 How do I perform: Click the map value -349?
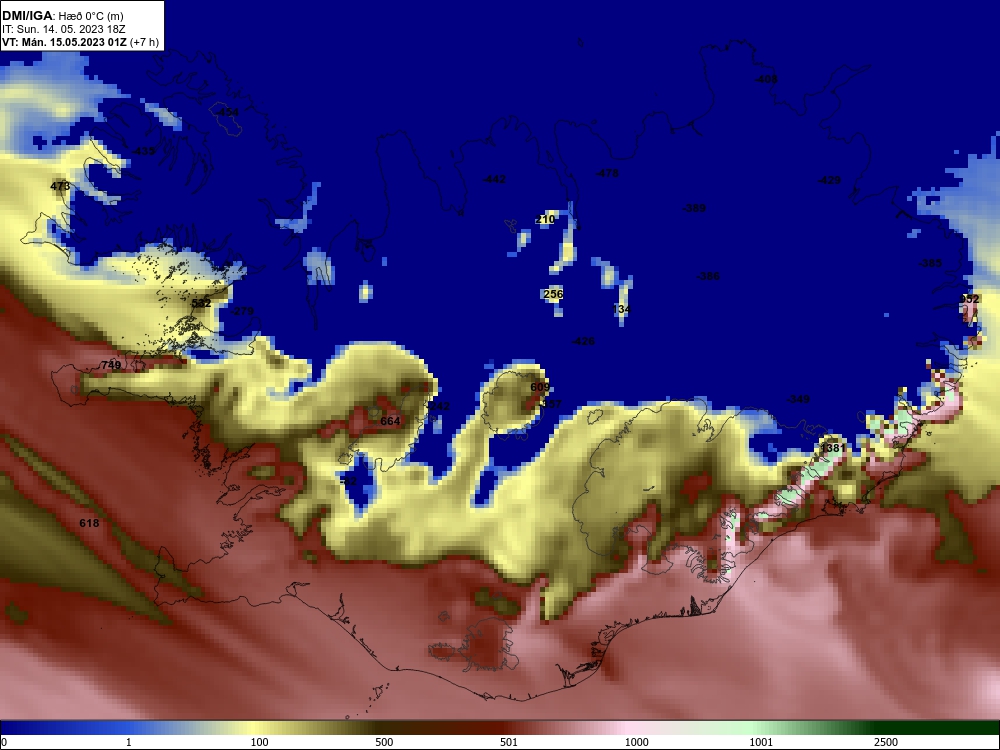point(798,399)
